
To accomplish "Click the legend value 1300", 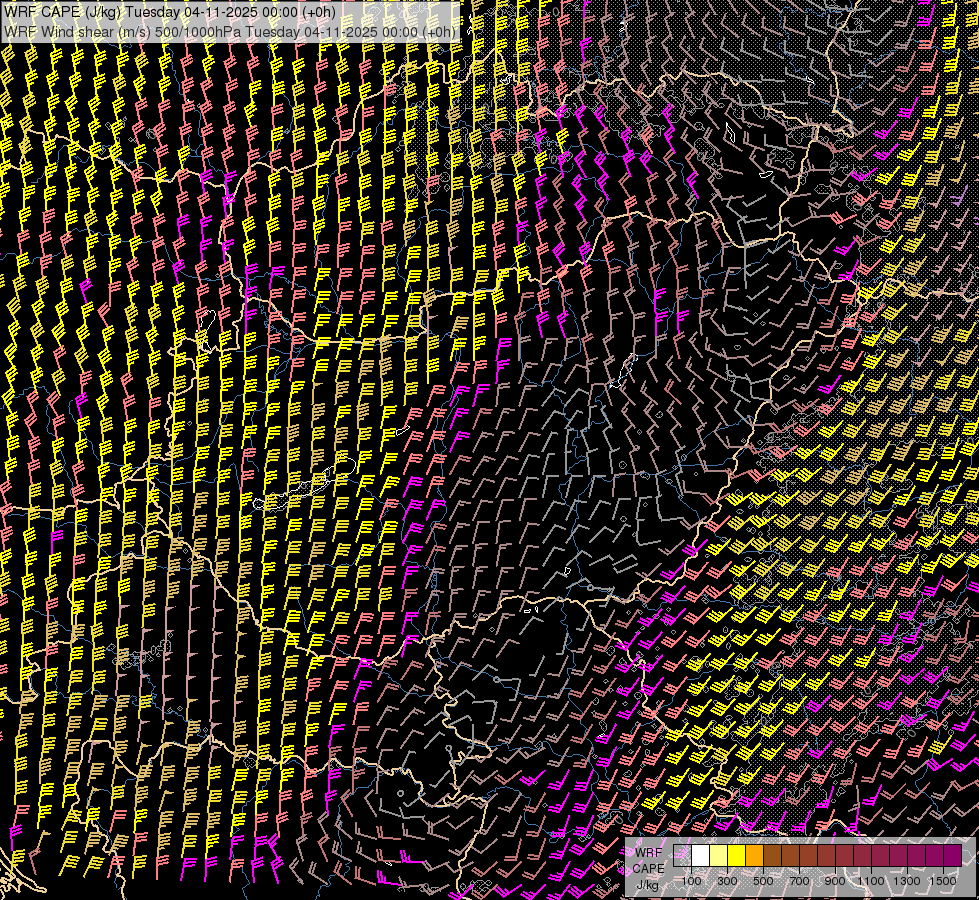I will tap(907, 881).
